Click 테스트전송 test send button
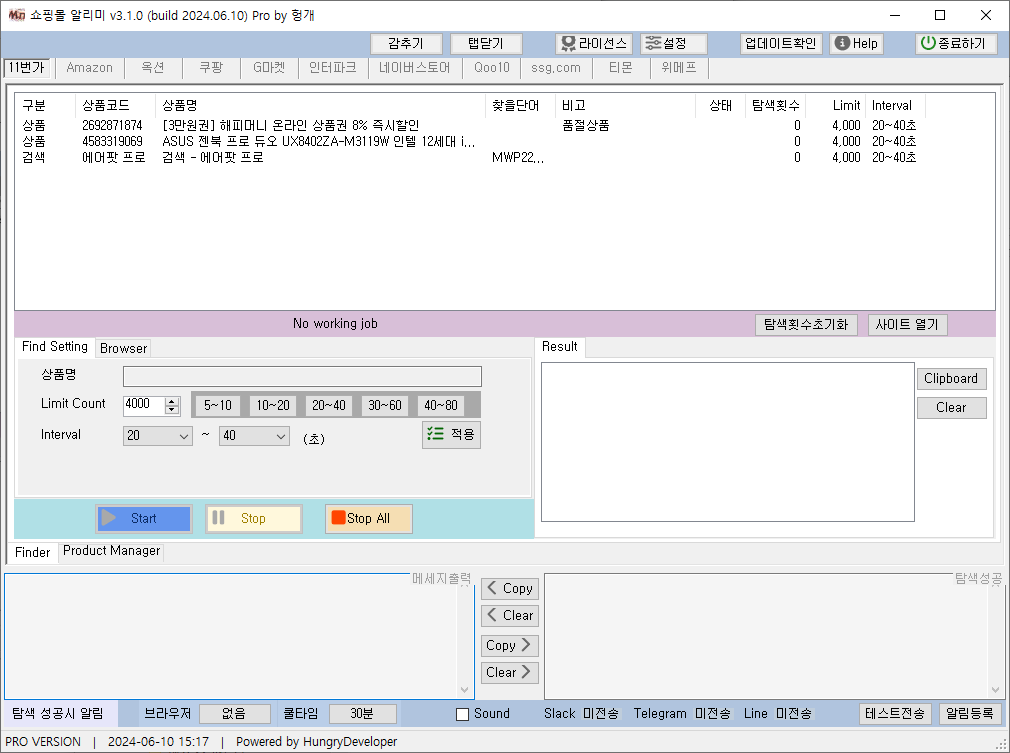 pyautogui.click(x=895, y=714)
